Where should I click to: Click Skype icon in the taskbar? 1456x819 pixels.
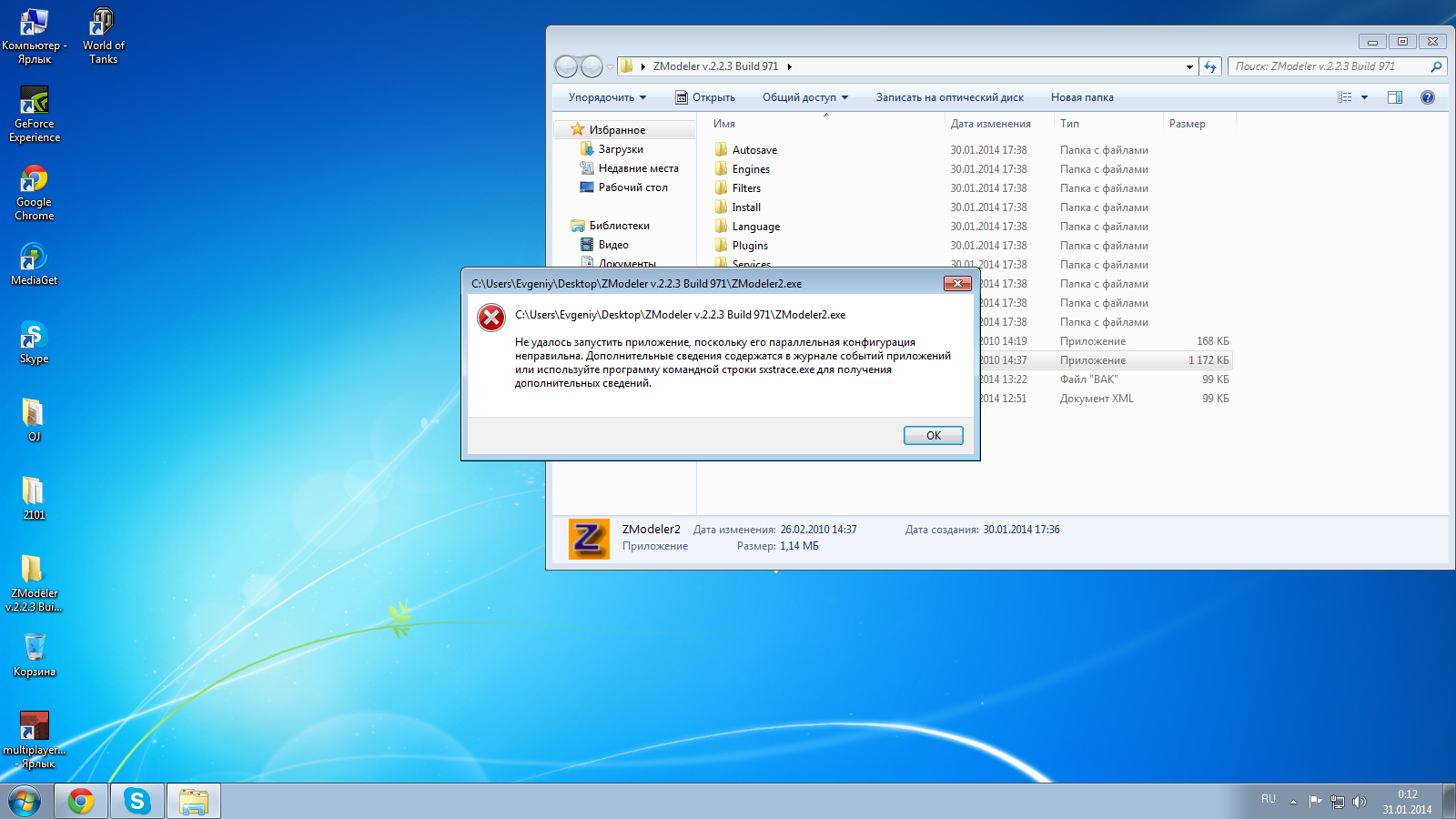pyautogui.click(x=137, y=801)
